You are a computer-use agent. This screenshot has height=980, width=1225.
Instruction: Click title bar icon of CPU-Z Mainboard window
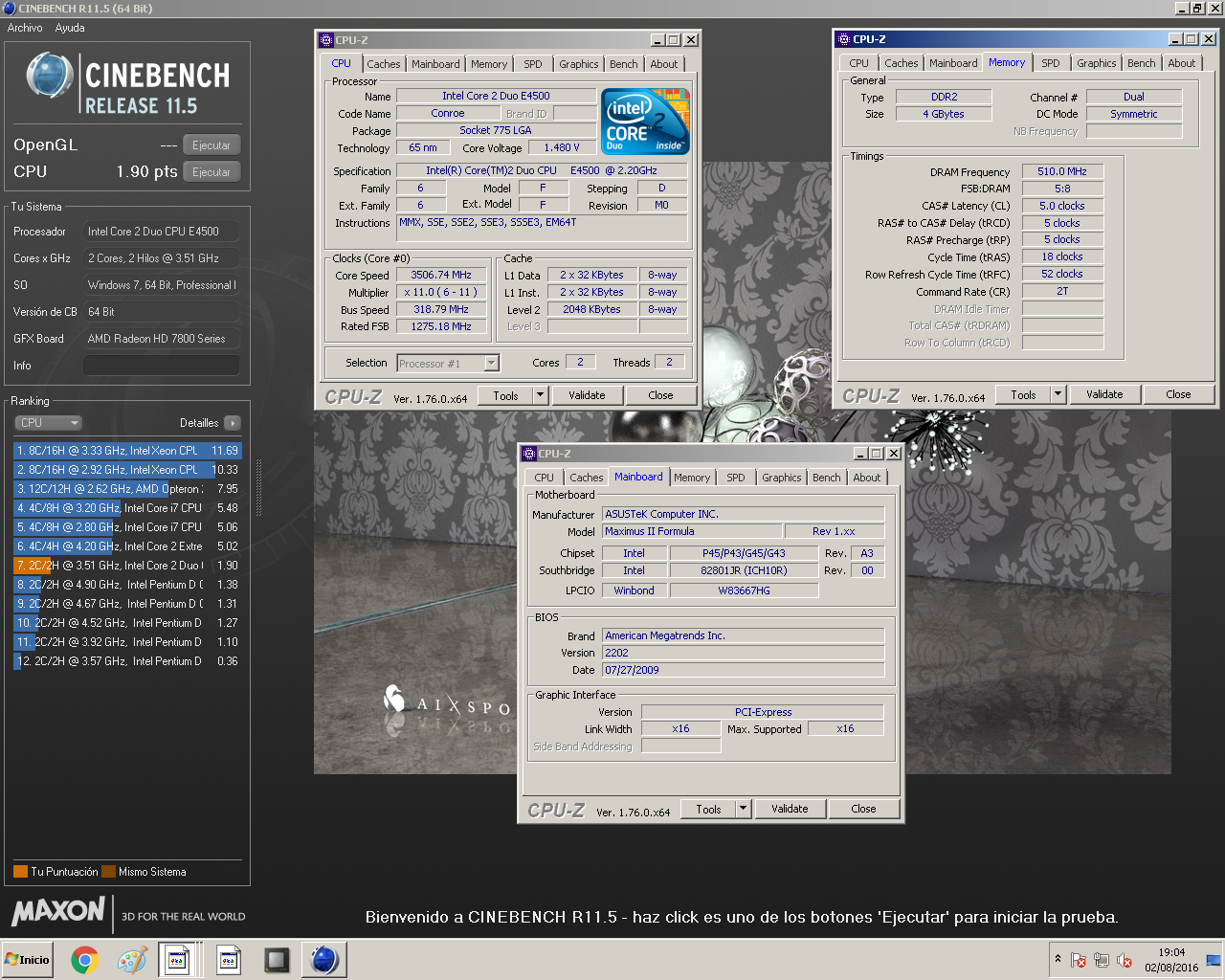(x=529, y=454)
